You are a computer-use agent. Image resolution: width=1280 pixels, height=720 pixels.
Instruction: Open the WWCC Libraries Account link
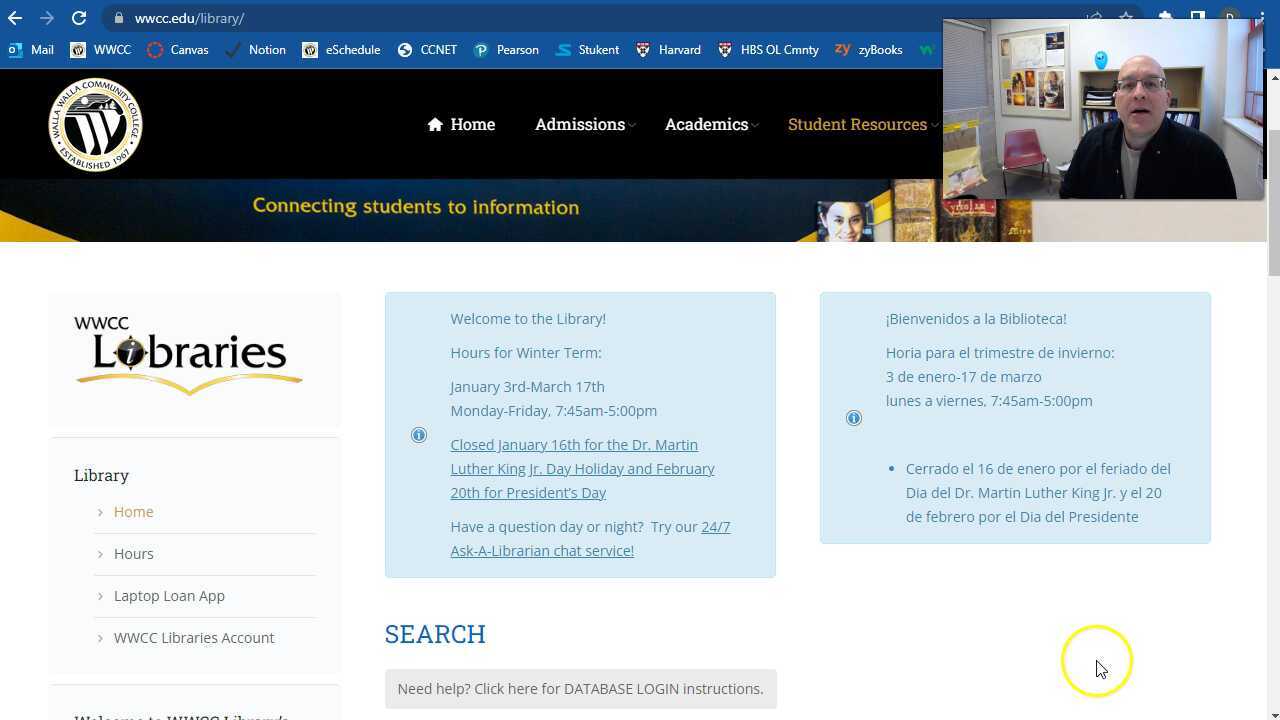(194, 638)
